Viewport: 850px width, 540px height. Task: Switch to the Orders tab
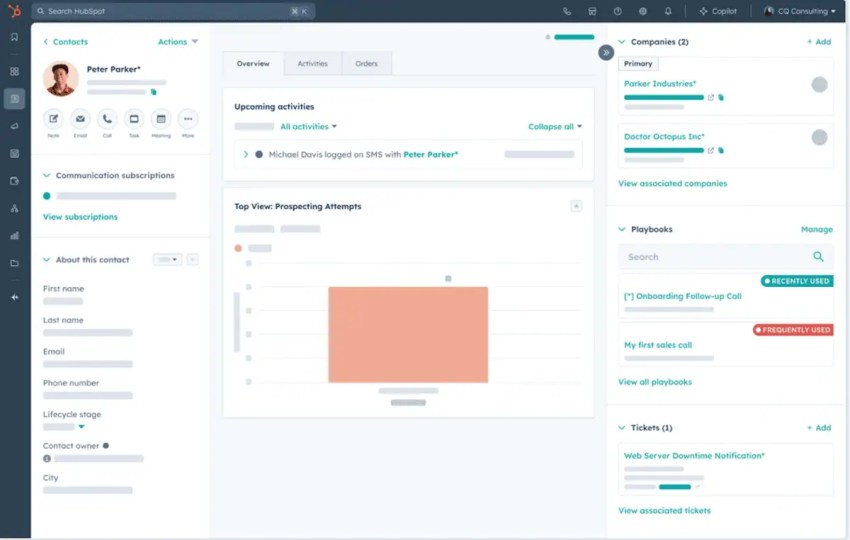coord(366,63)
